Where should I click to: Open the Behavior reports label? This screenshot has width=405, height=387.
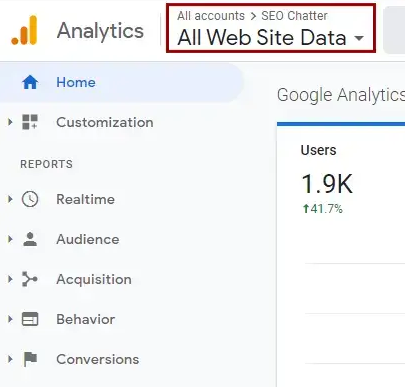coord(85,319)
